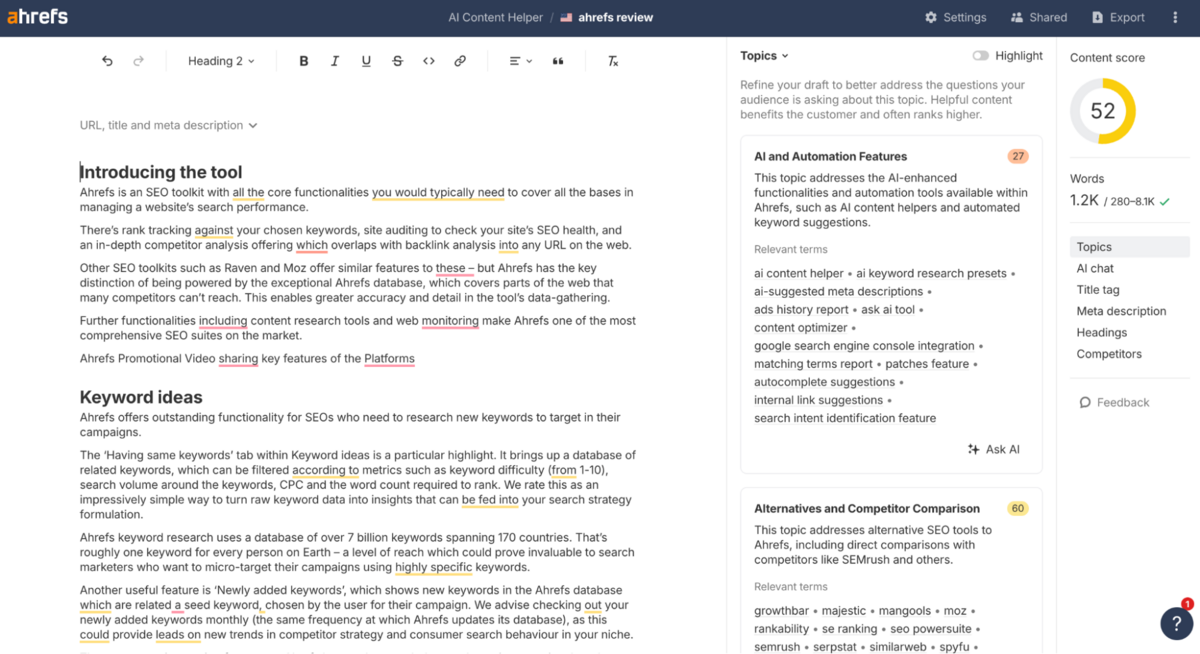Open the help question mark bubble

[1176, 622]
